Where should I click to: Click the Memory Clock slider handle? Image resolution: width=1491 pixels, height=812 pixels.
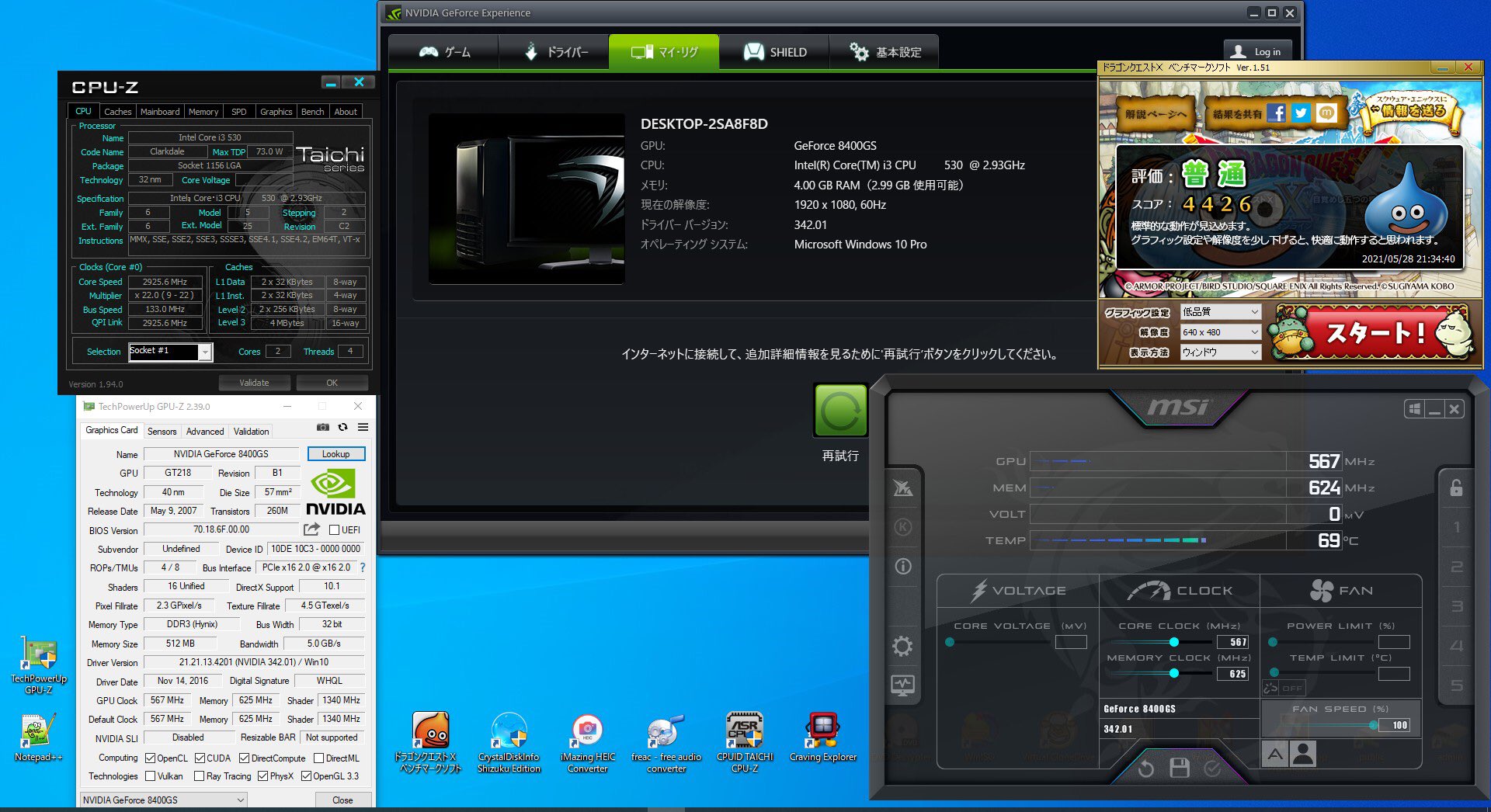pos(1174,673)
